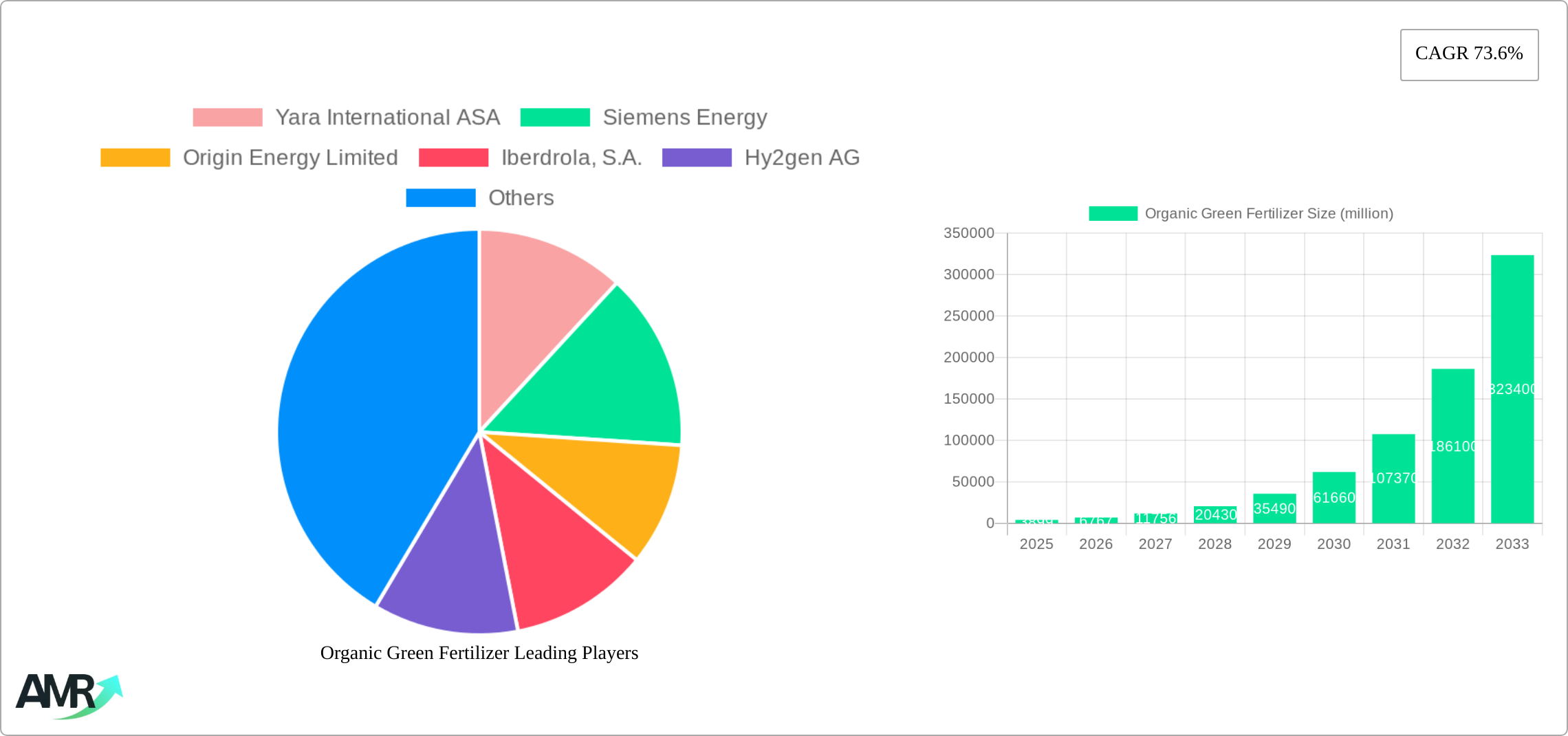Click the CAGR 73.6% box
This screenshot has height=736, width=1568.
(x=1469, y=54)
